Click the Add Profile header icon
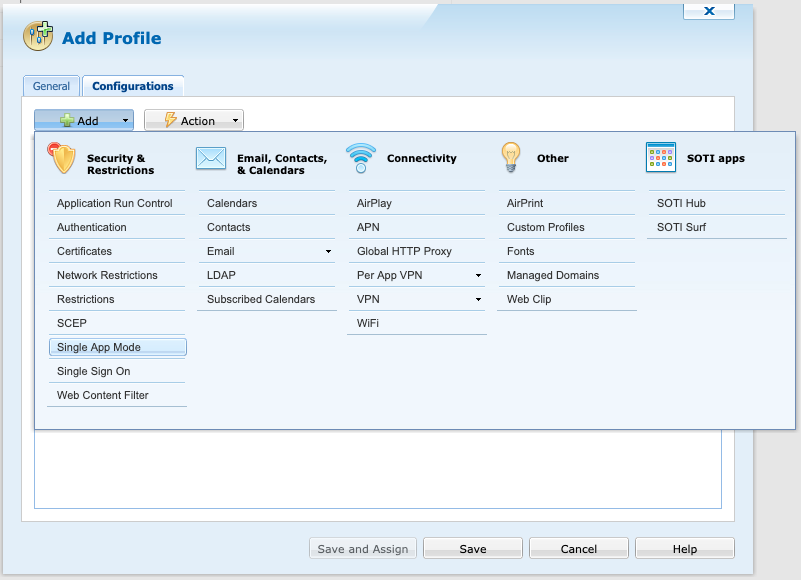 [x=38, y=37]
